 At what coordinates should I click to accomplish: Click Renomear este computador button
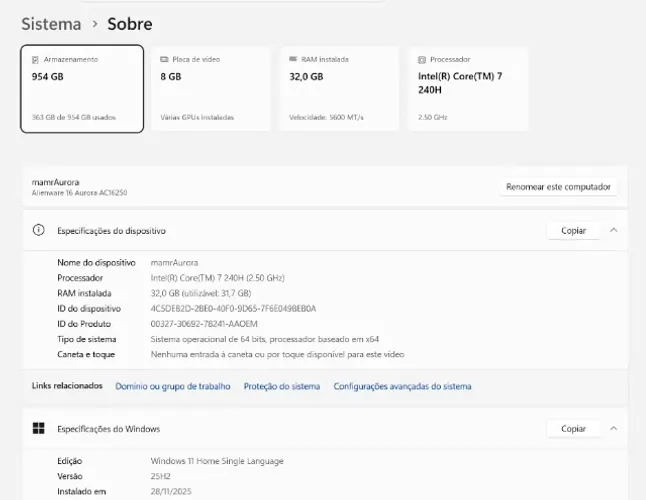[558, 187]
